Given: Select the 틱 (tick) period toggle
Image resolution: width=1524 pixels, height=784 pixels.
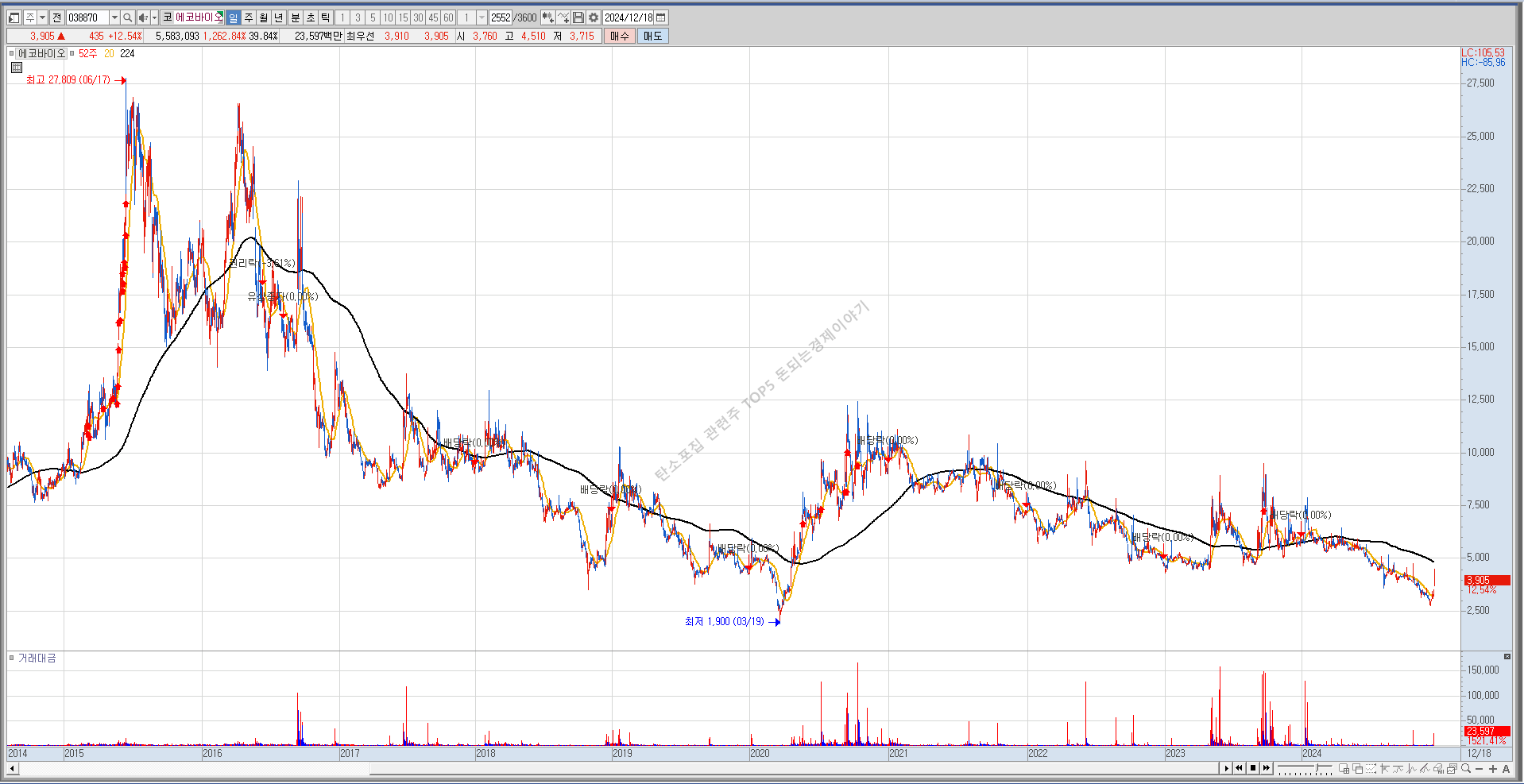Looking at the screenshot, I should pyautogui.click(x=325, y=17).
